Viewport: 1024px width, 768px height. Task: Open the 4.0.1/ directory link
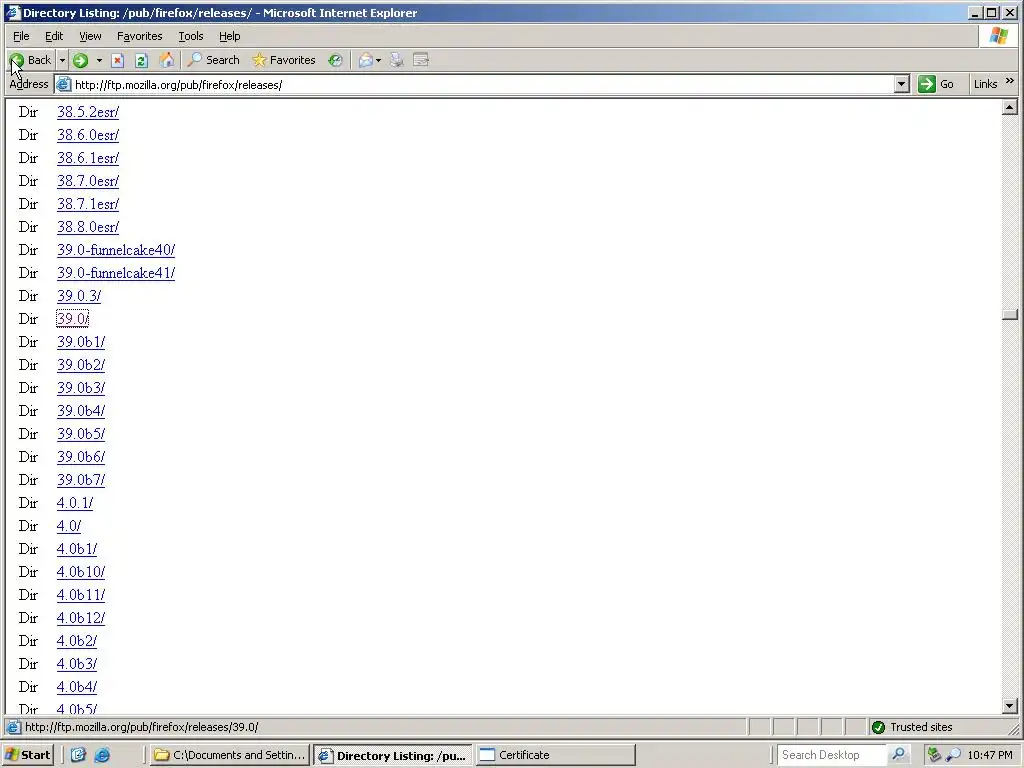coord(74,503)
